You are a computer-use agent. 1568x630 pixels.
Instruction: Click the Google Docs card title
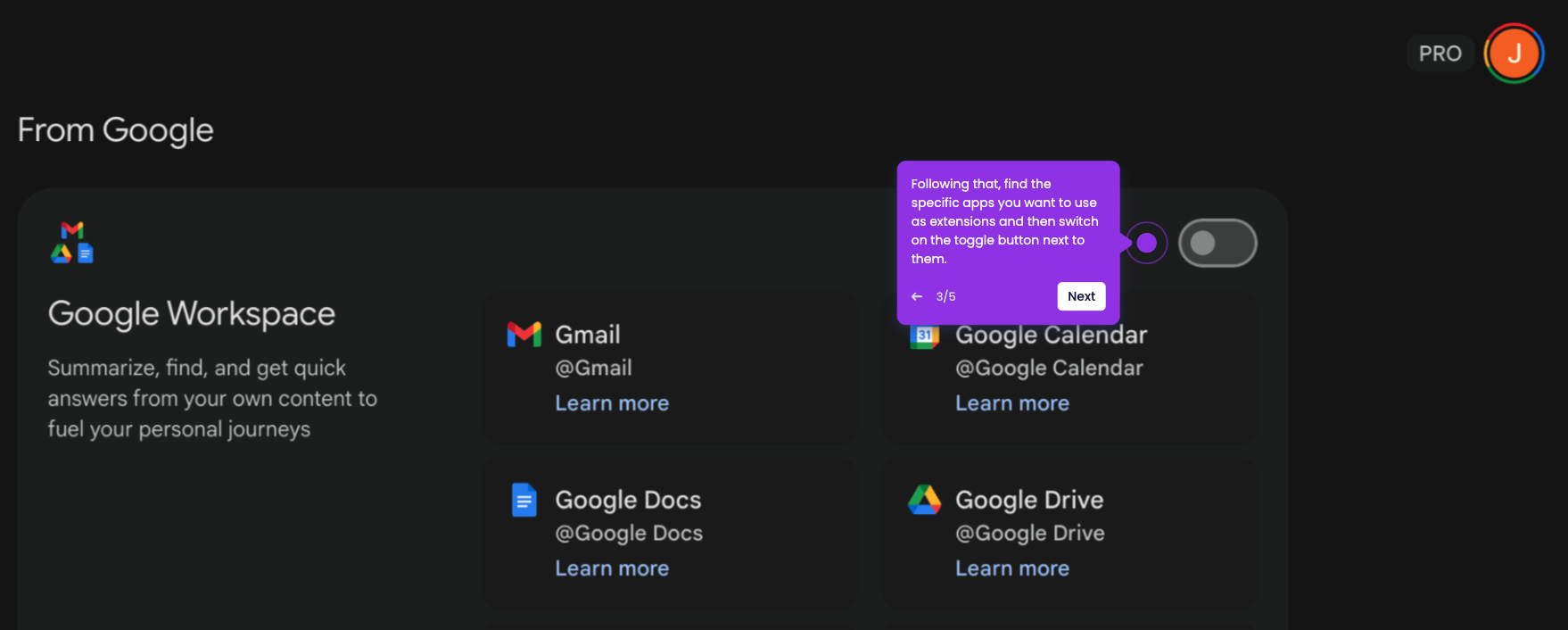[x=628, y=500]
